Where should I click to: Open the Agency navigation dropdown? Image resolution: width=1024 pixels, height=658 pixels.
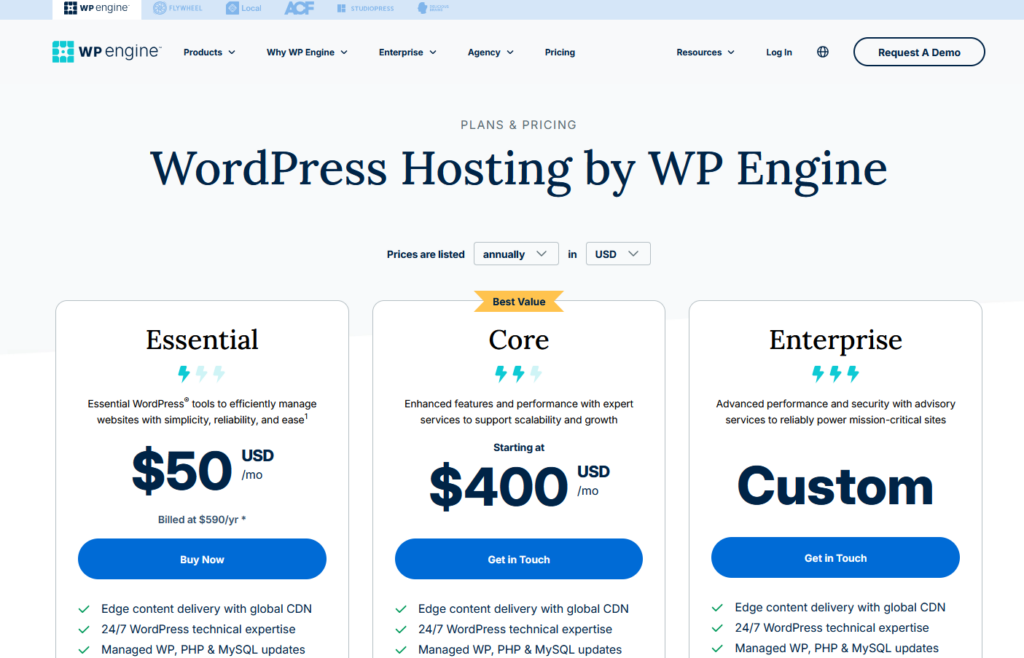pyautogui.click(x=490, y=52)
